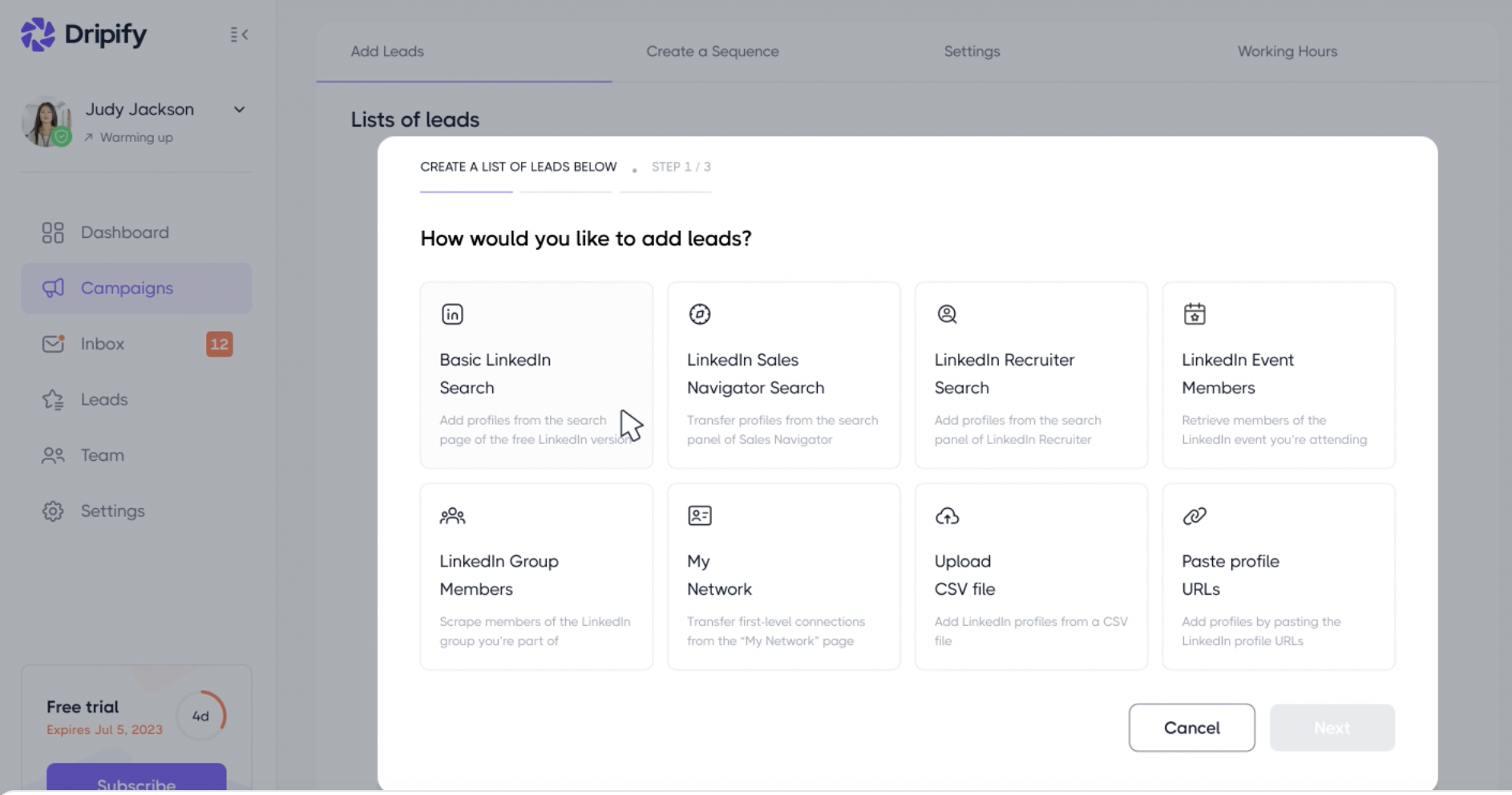Click Judy Jackson's profile avatar

tap(46, 122)
